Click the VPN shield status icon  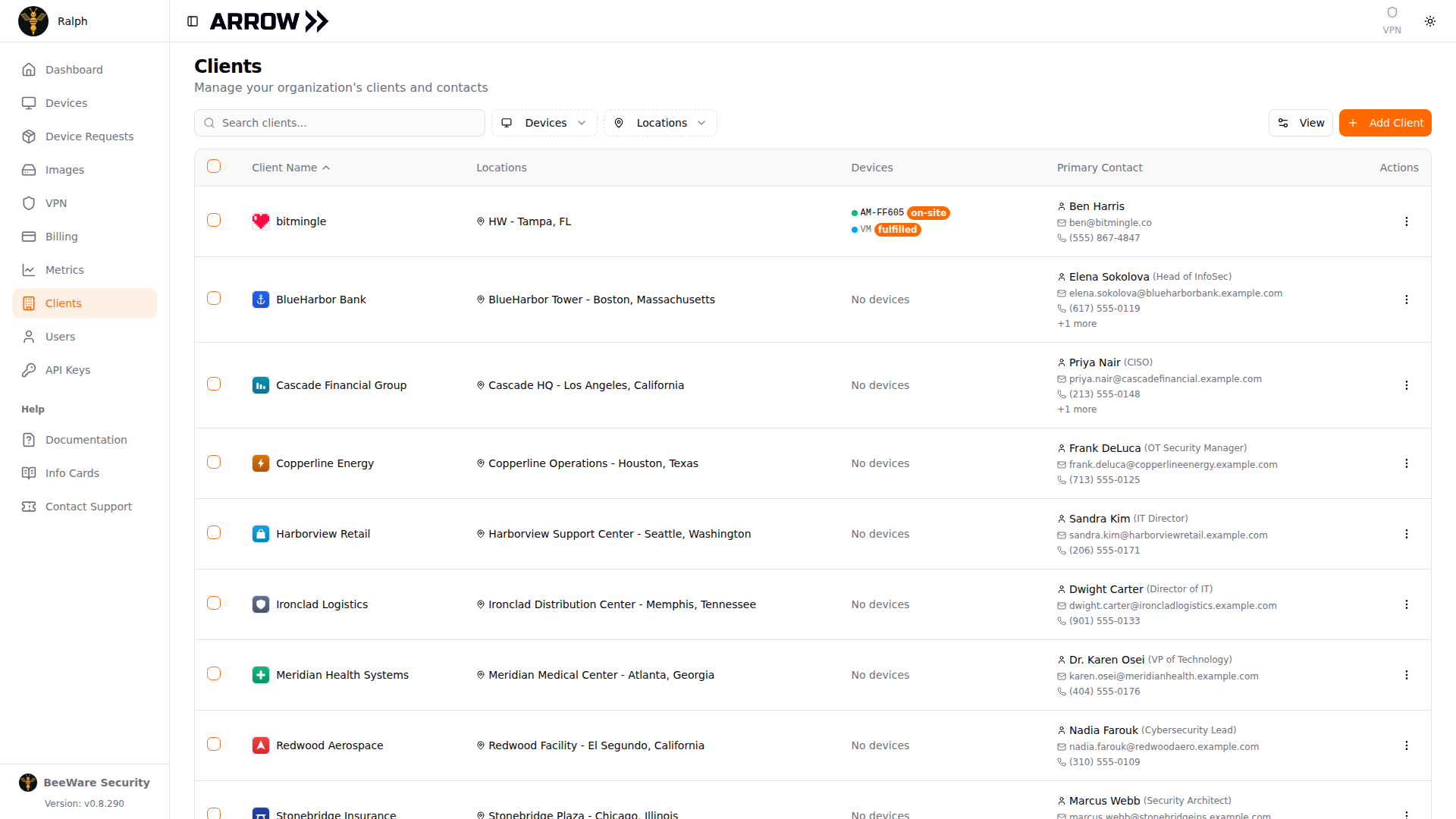(x=1392, y=12)
